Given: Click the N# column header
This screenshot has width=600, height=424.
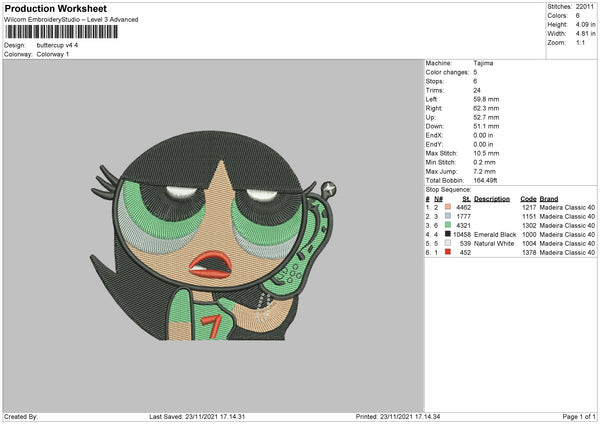Looking at the screenshot, I should [x=437, y=198].
